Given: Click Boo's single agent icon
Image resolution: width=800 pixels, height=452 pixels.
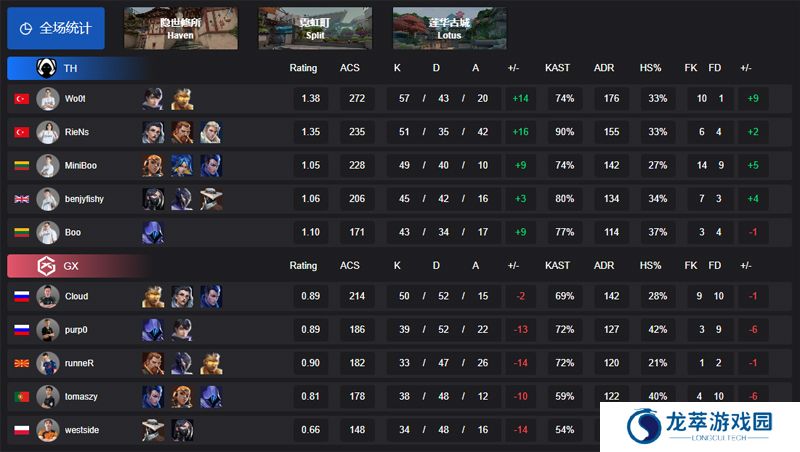Looking at the screenshot, I should (153, 233).
